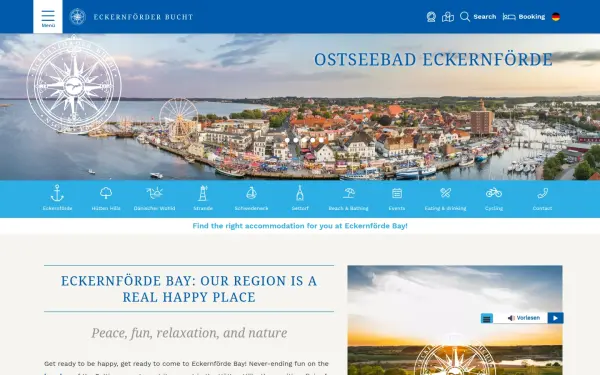The width and height of the screenshot is (600, 375).
Task: Click the bed Booking icon
Action: [x=509, y=17]
